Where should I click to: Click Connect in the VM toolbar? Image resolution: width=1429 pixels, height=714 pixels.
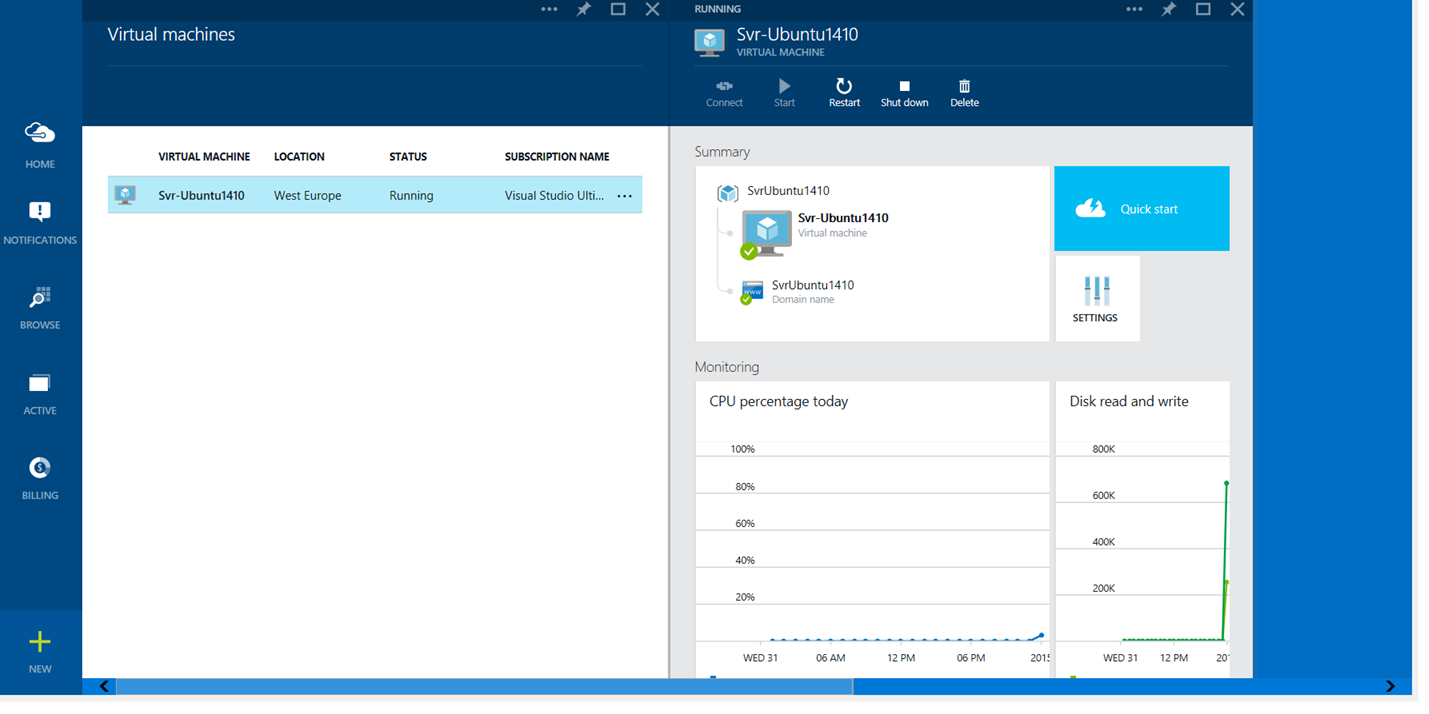point(724,94)
